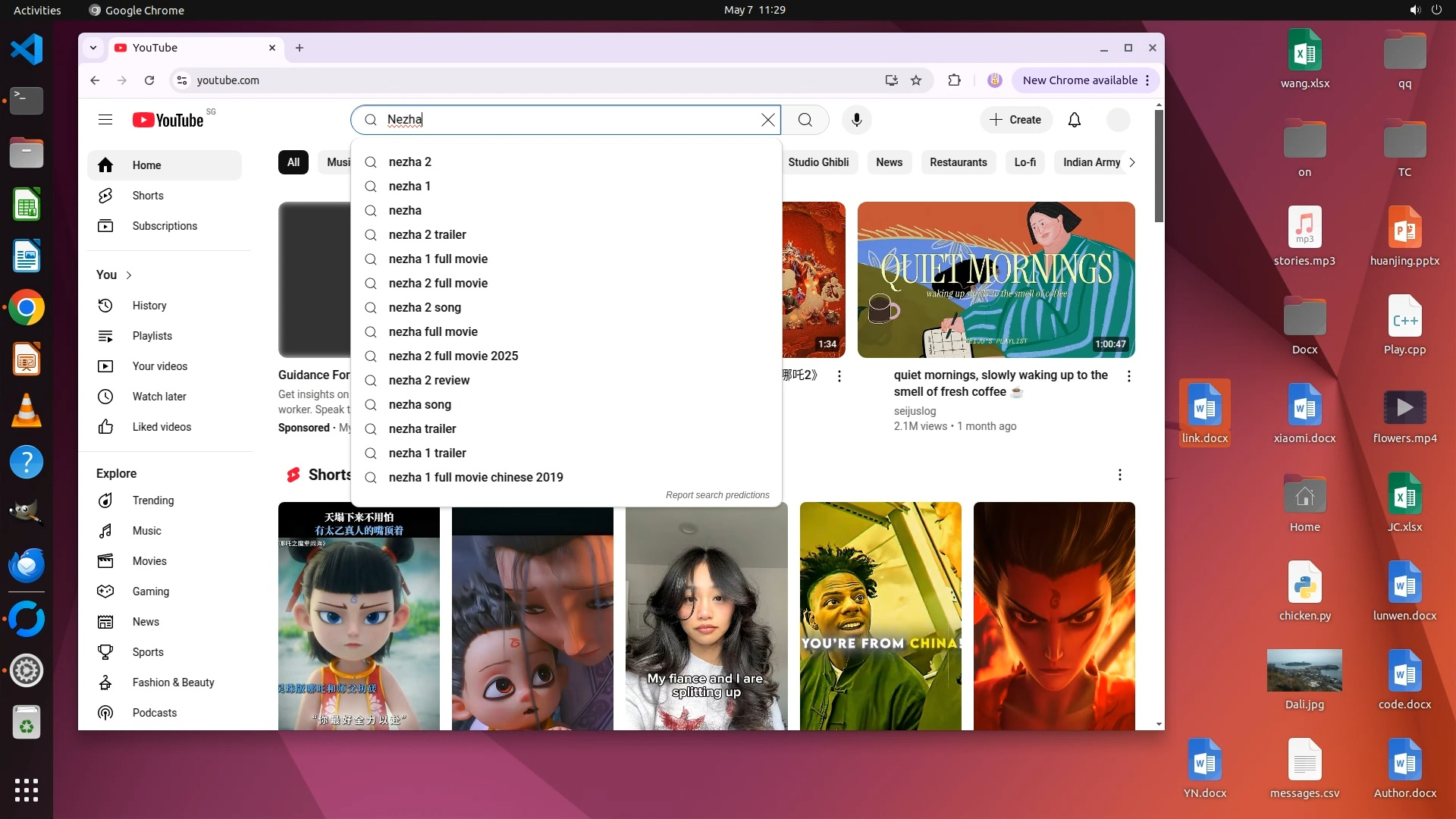Select the Studio Ghibli filter chip
1456x819 pixels.
point(817,162)
